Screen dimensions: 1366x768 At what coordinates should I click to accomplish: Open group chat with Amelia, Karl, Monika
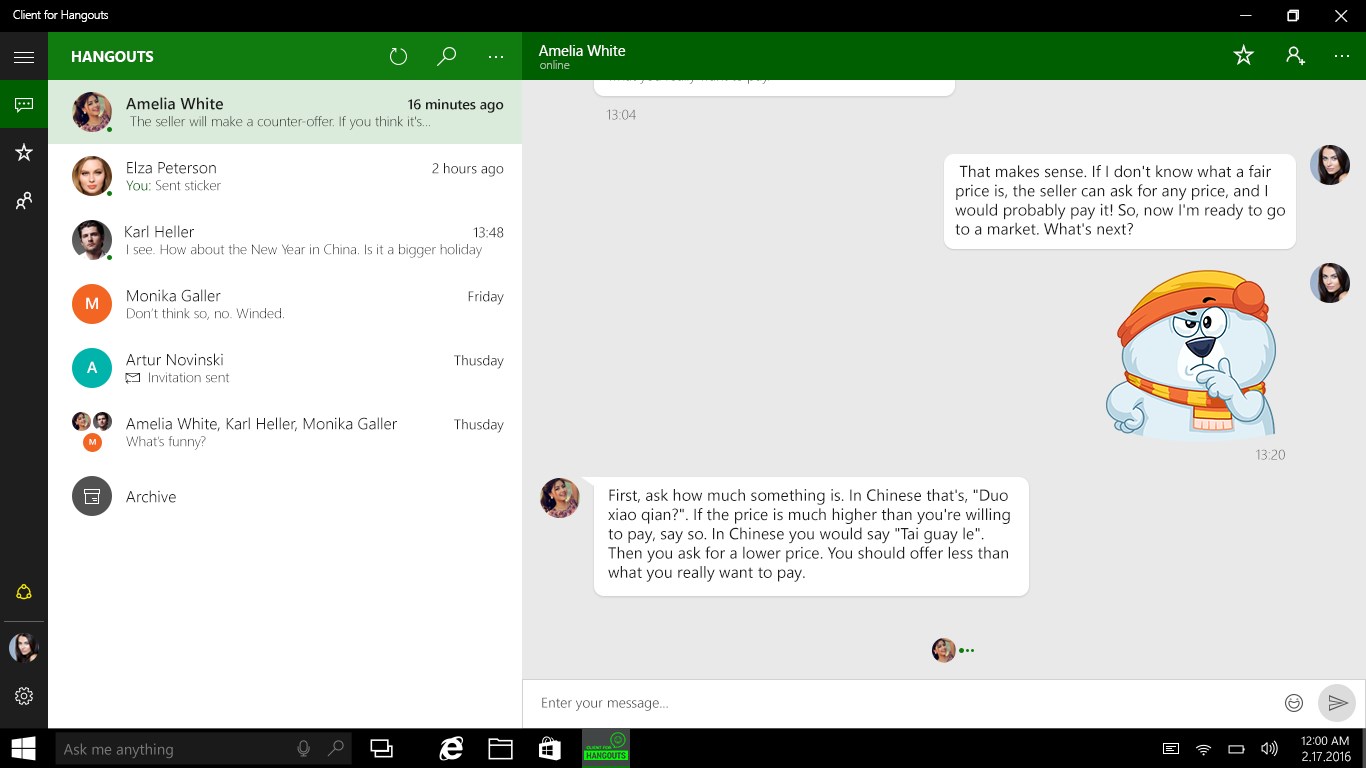point(285,432)
